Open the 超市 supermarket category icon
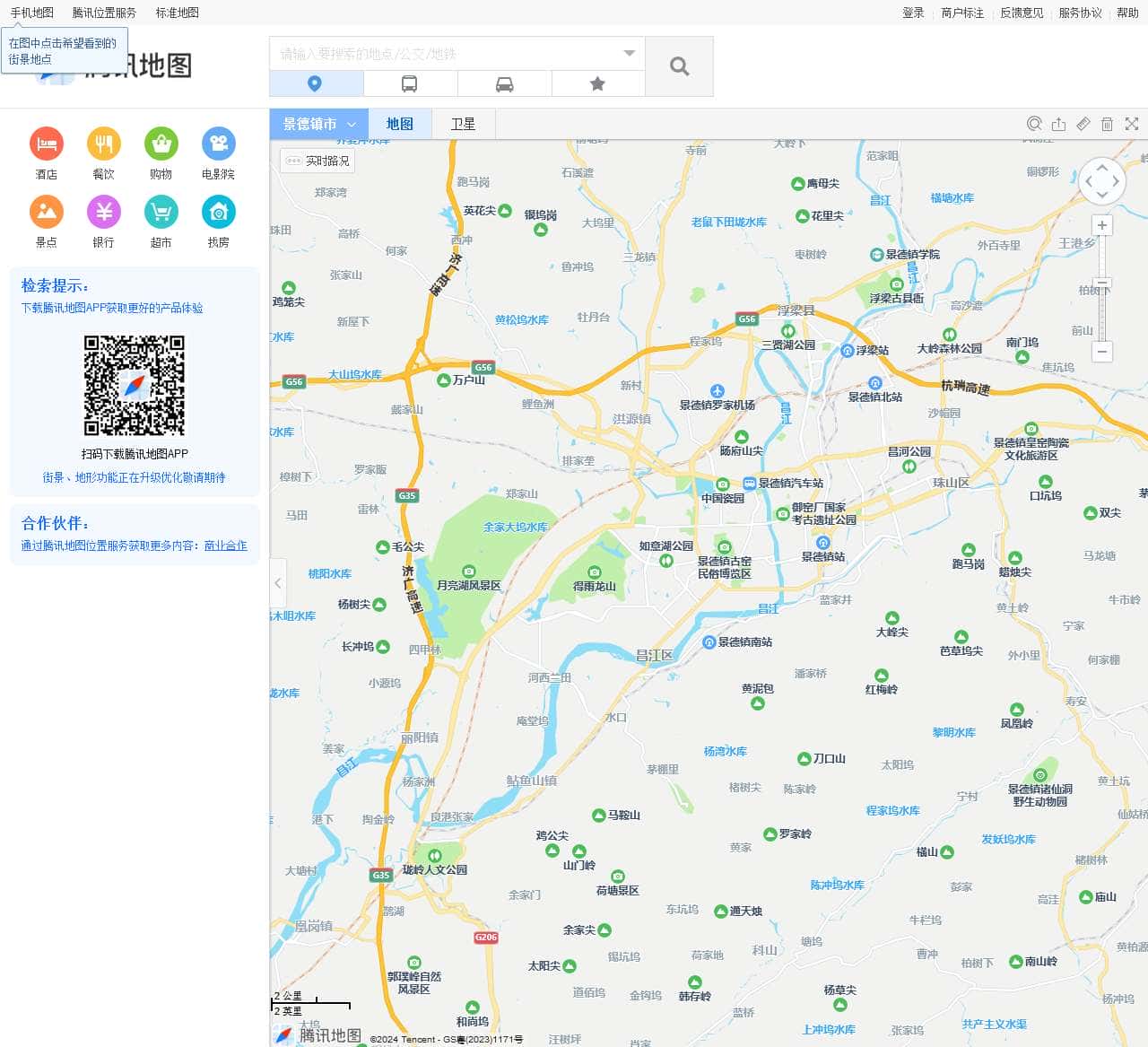Image resolution: width=1148 pixels, height=1047 pixels. coord(161,213)
